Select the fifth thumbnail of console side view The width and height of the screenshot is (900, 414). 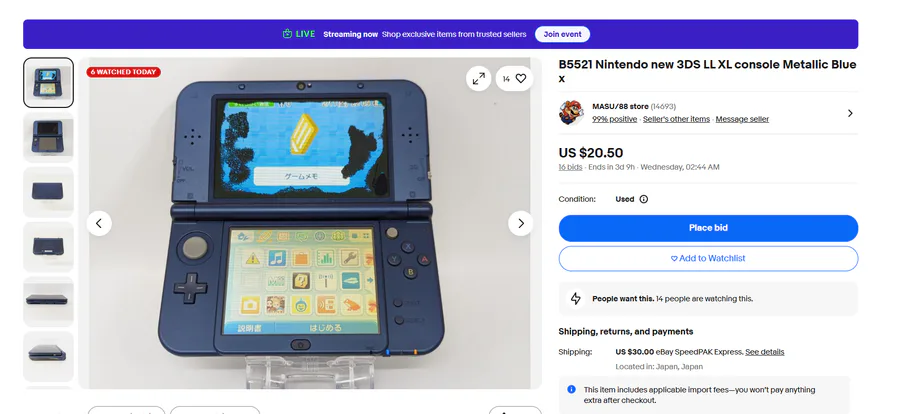tap(48, 301)
